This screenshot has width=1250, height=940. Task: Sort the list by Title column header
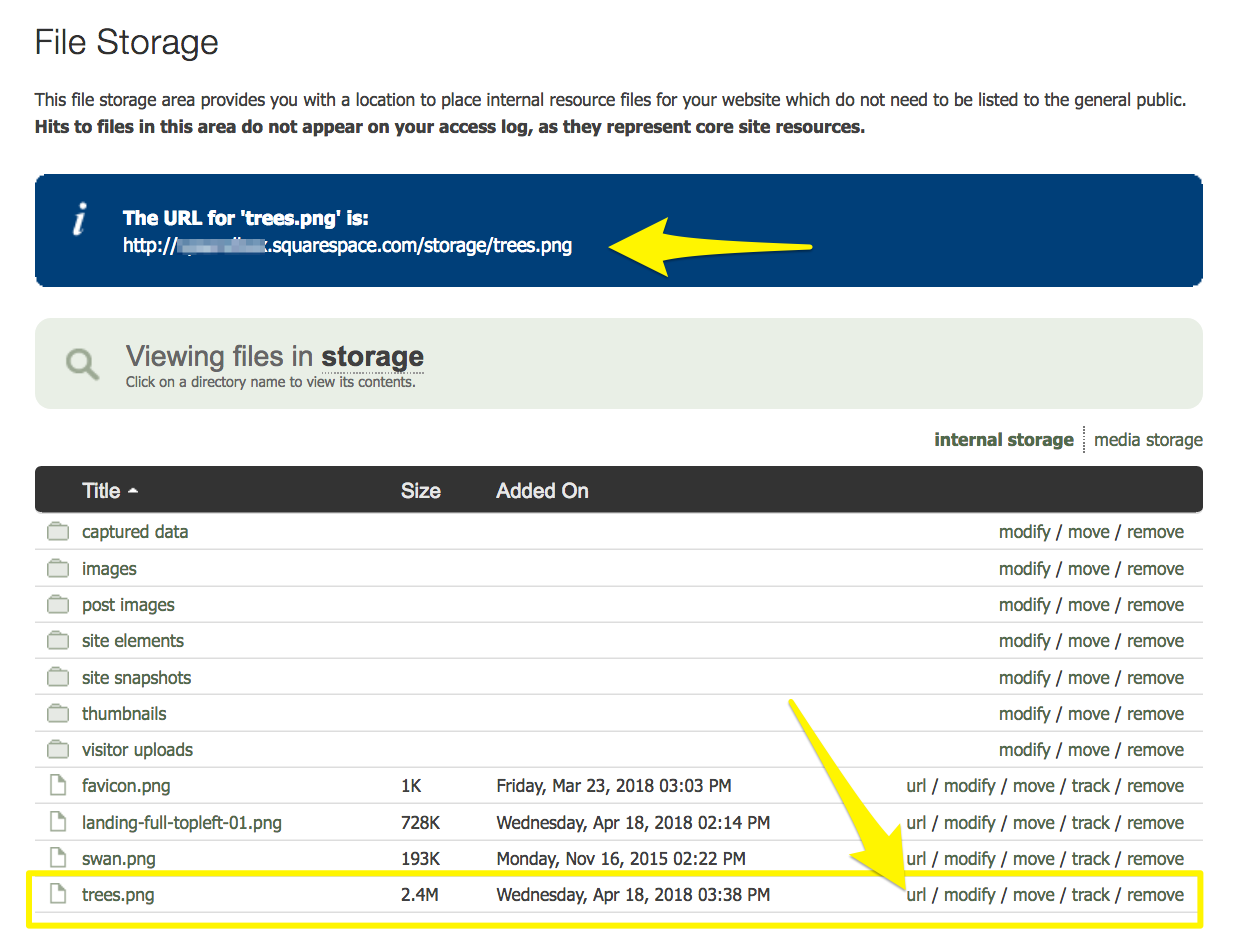pyautogui.click(x=101, y=491)
